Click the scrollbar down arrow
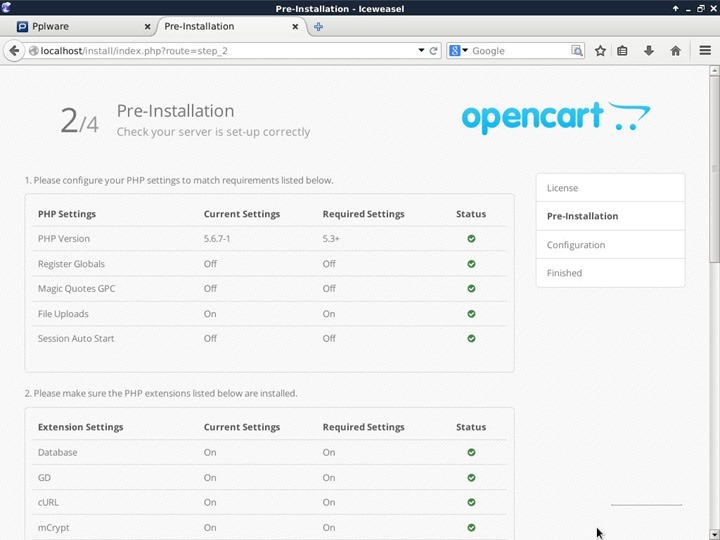This screenshot has width=720, height=540. tap(714, 535)
